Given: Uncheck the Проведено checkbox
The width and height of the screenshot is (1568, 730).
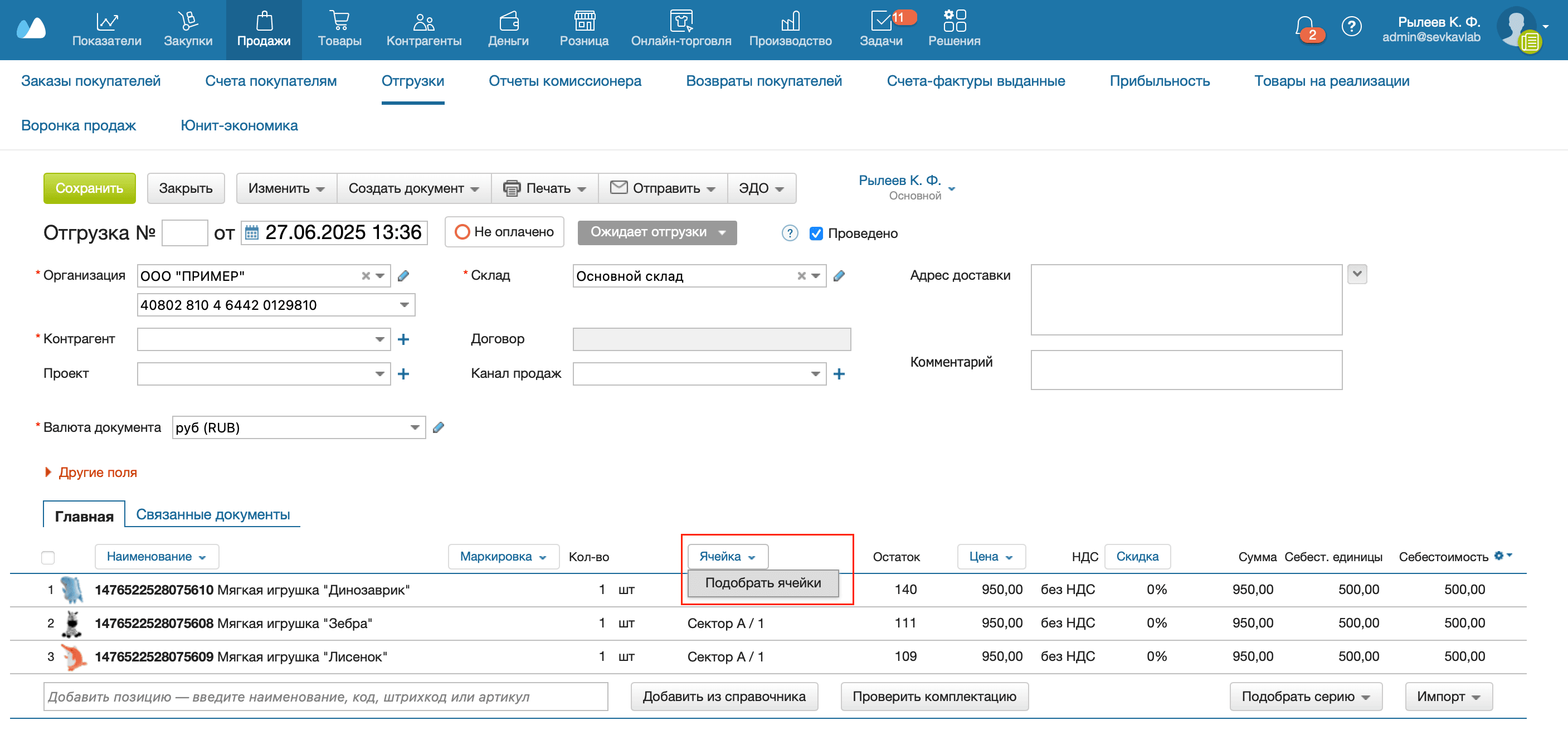Looking at the screenshot, I should (x=816, y=233).
